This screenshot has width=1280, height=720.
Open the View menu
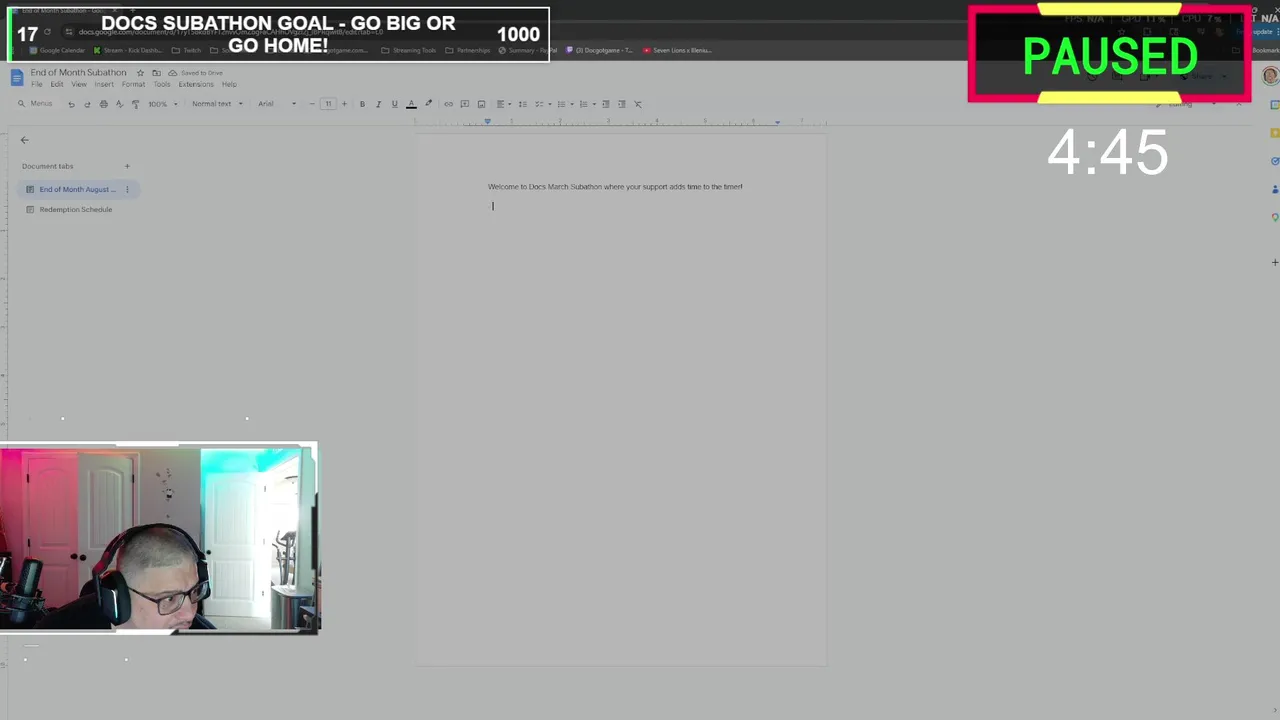[x=79, y=84]
